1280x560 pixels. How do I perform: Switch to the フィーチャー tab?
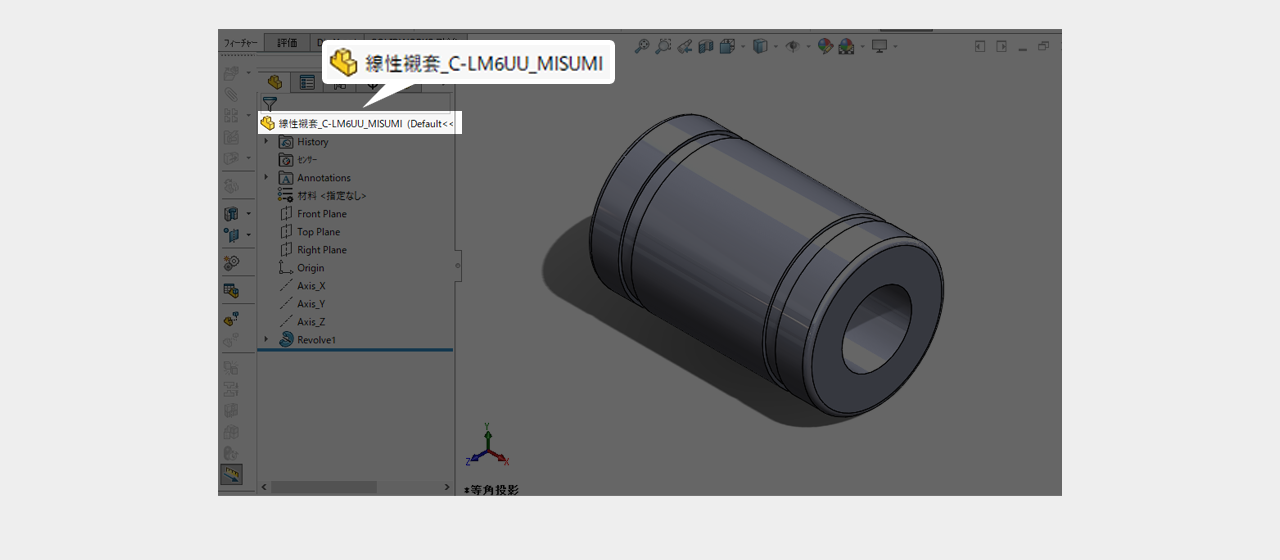tap(241, 43)
